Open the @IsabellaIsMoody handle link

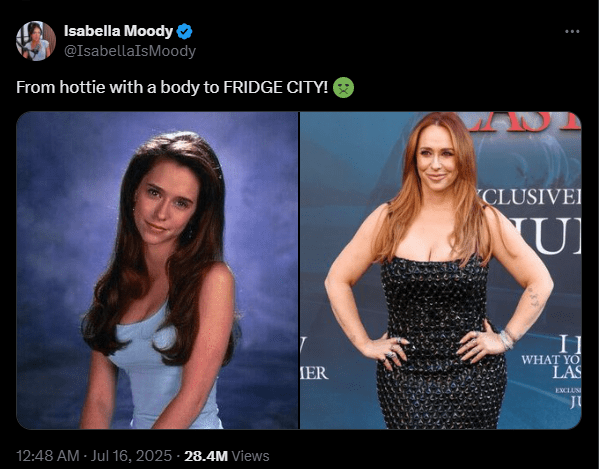tap(130, 51)
